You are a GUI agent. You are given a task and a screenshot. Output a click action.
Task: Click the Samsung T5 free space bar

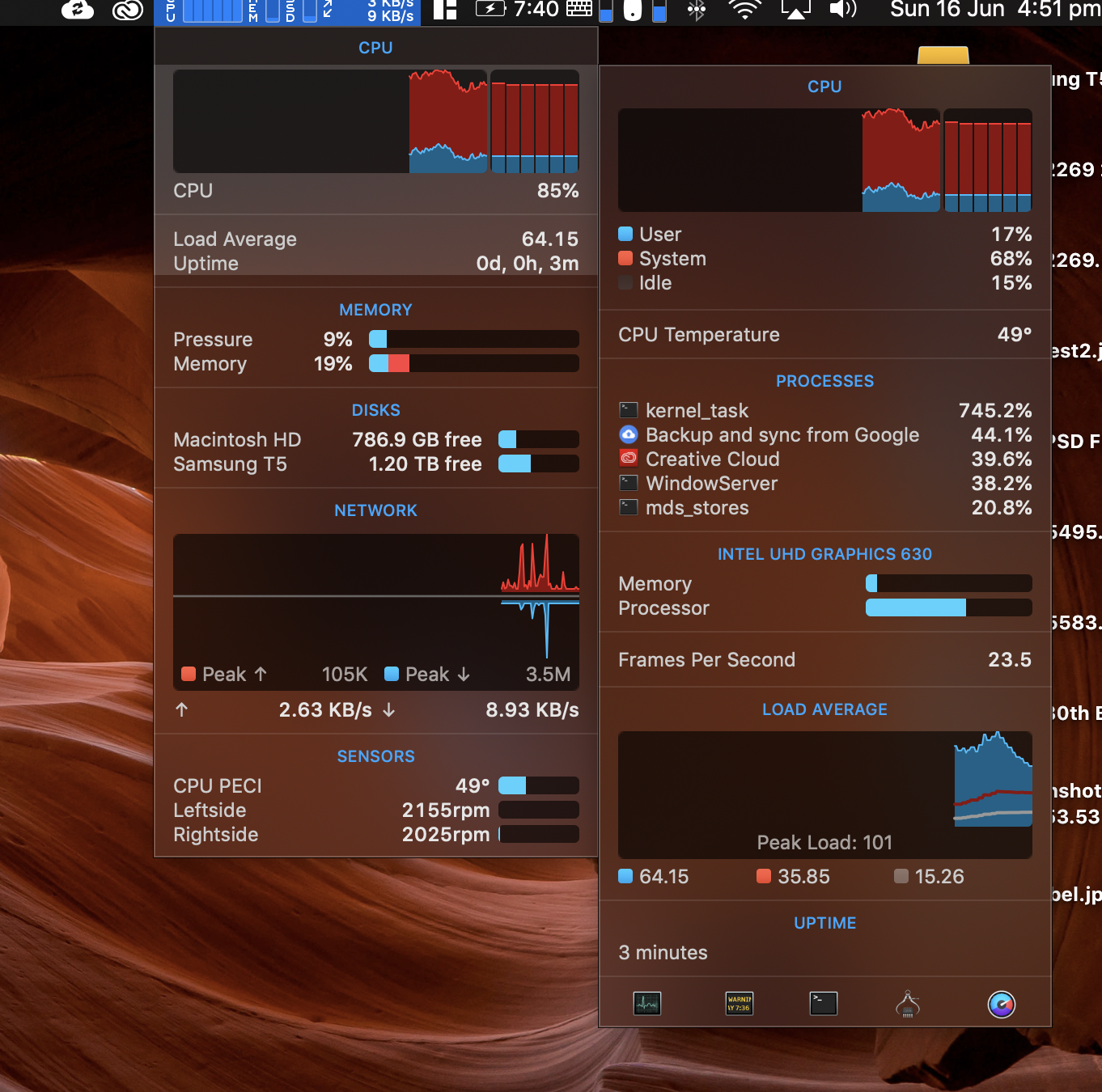539,463
